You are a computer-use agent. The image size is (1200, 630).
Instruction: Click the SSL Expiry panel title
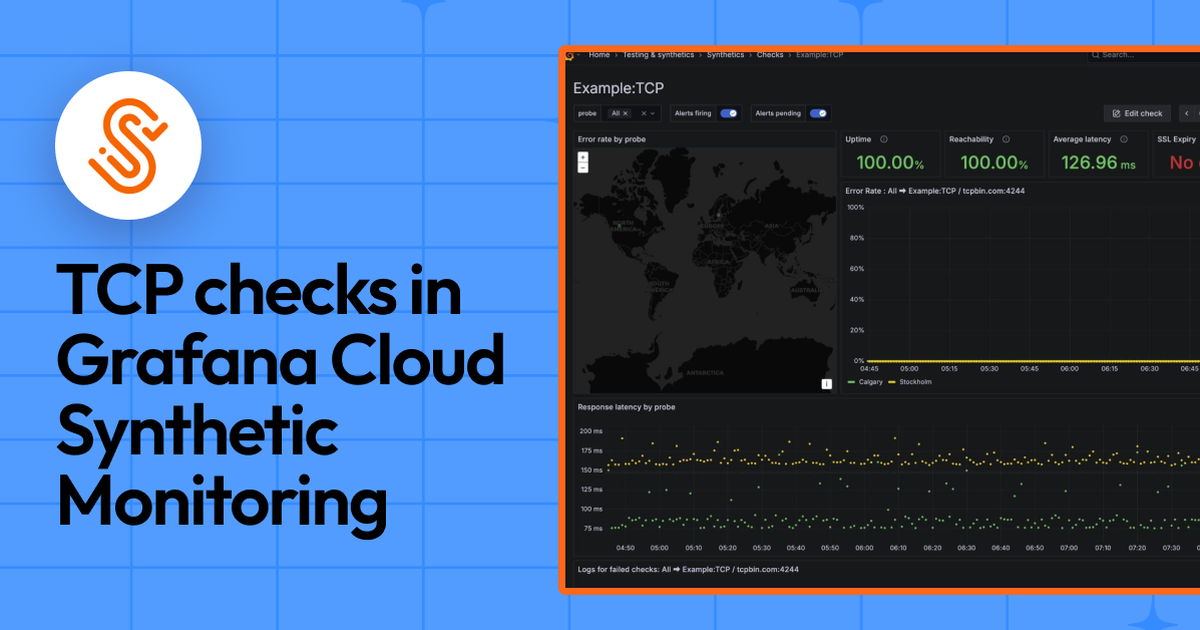pyautogui.click(x=1176, y=140)
